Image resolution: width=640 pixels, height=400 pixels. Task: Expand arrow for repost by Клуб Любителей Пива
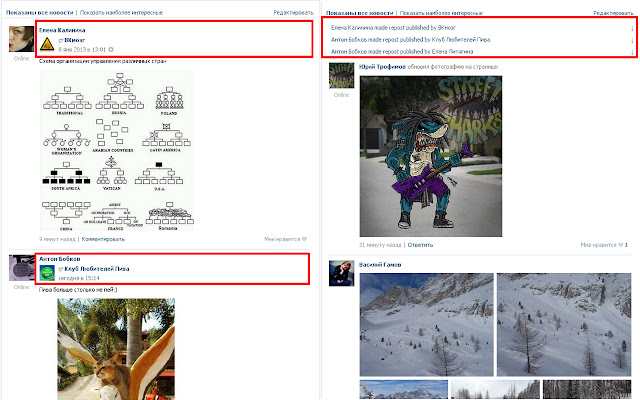[x=632, y=40]
